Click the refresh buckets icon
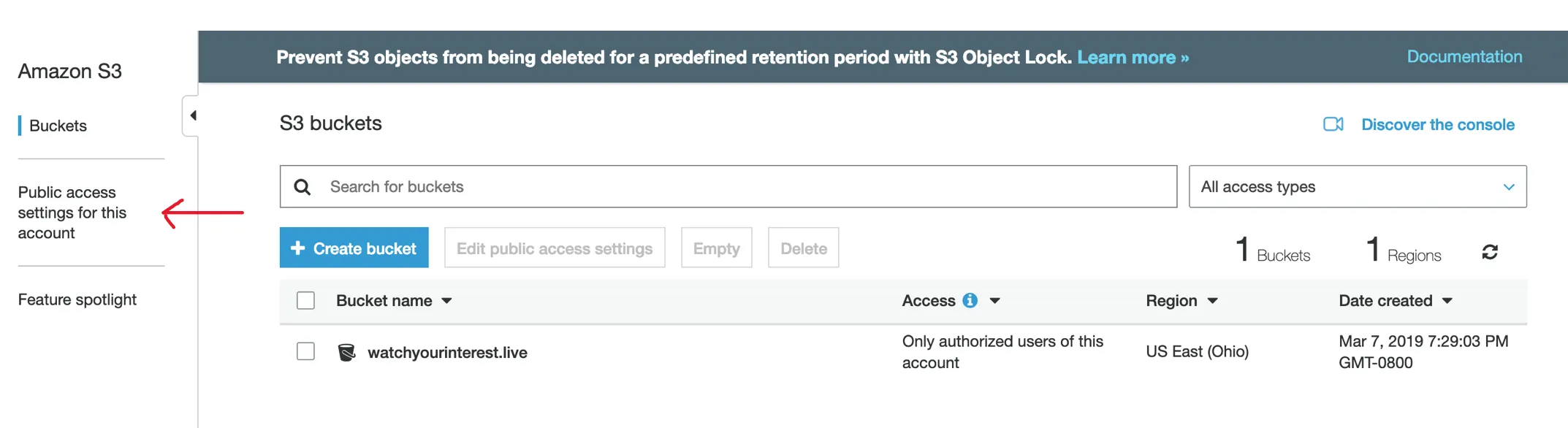 (1490, 252)
